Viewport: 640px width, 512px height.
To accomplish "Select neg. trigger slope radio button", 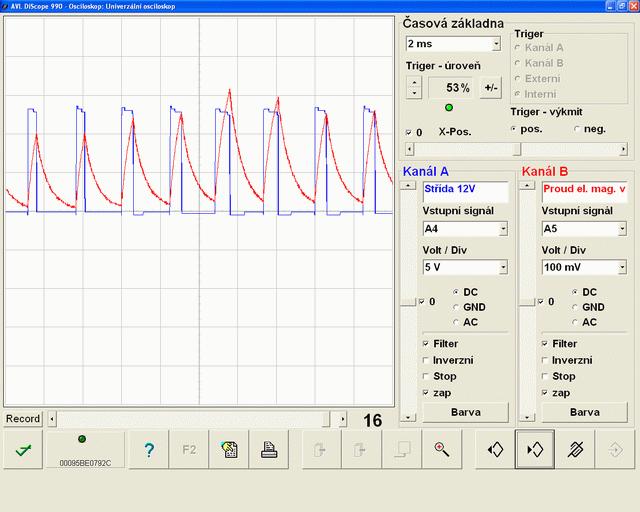I will 576,129.
